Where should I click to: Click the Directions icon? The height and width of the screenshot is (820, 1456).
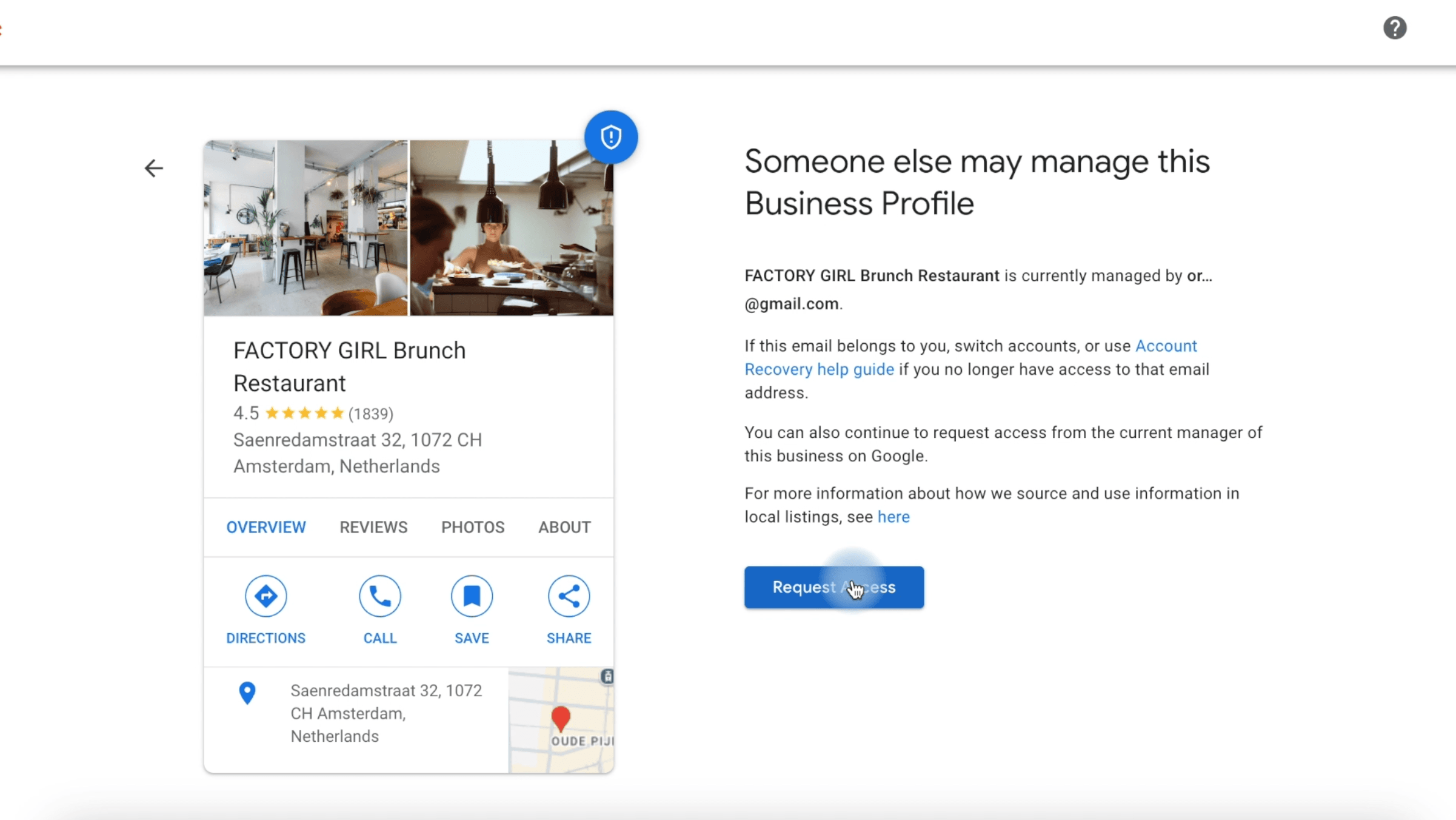pos(265,596)
